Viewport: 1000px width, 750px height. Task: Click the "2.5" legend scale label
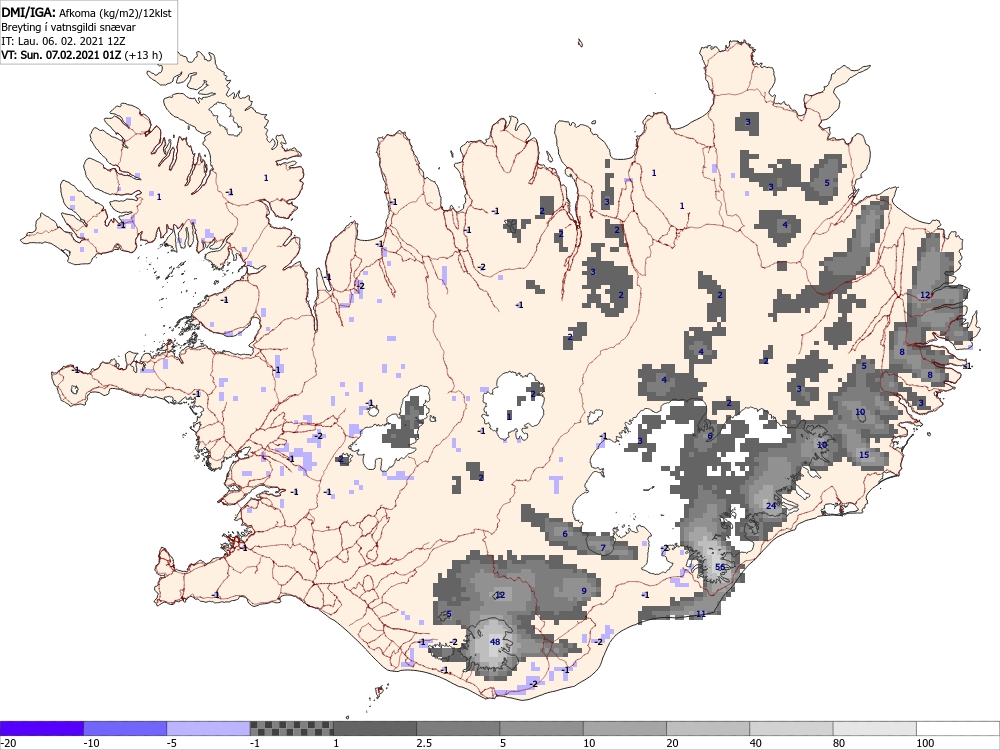click(424, 743)
